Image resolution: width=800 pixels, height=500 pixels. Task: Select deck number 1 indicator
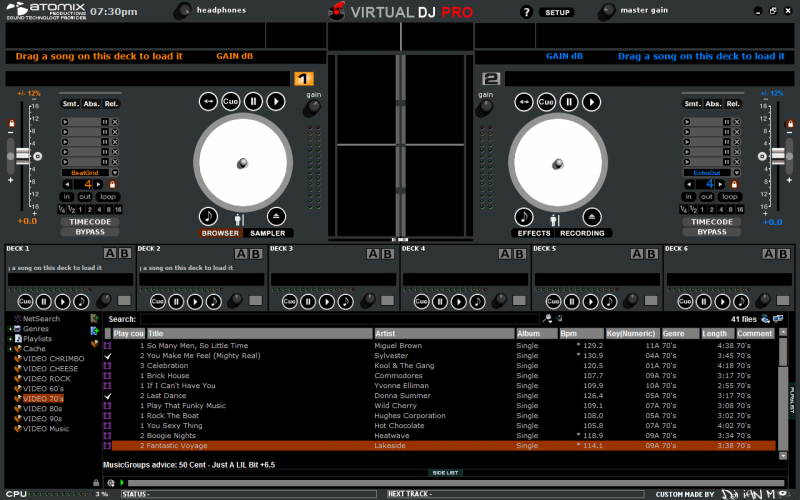point(304,79)
